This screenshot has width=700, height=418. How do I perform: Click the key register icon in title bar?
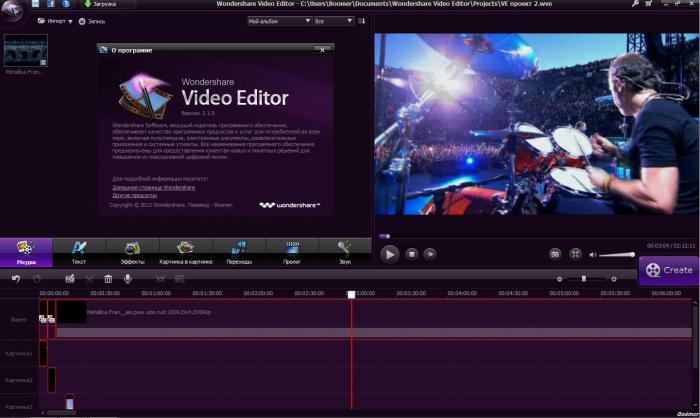[635, 4]
